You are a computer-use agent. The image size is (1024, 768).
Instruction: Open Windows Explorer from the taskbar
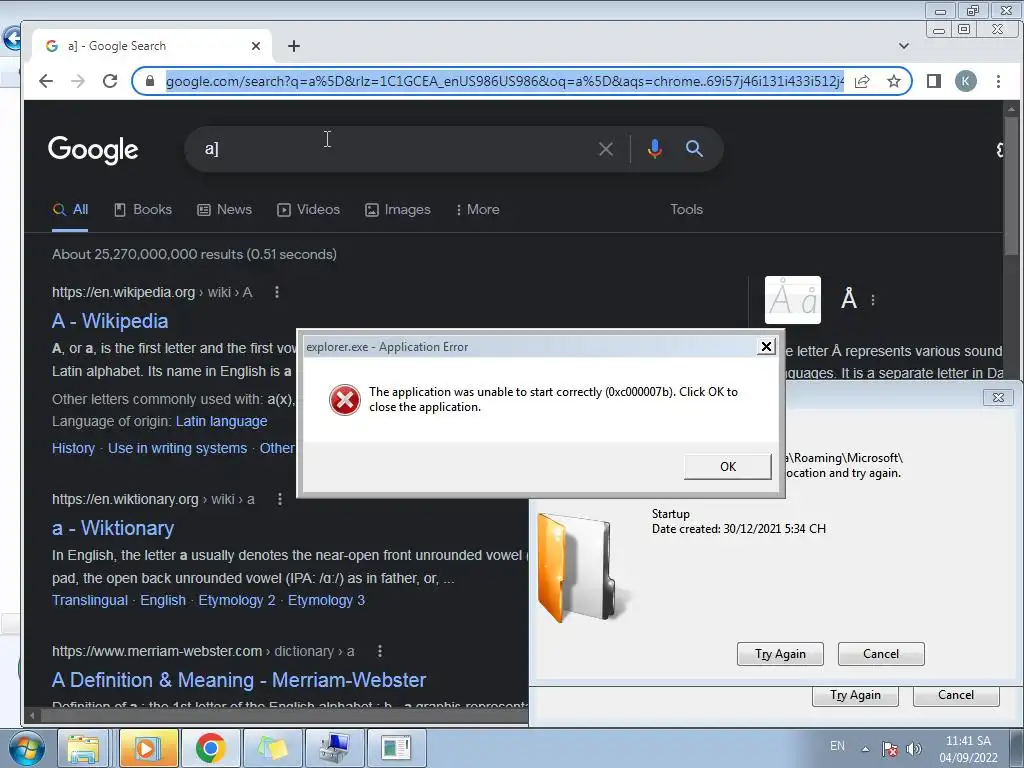83,748
